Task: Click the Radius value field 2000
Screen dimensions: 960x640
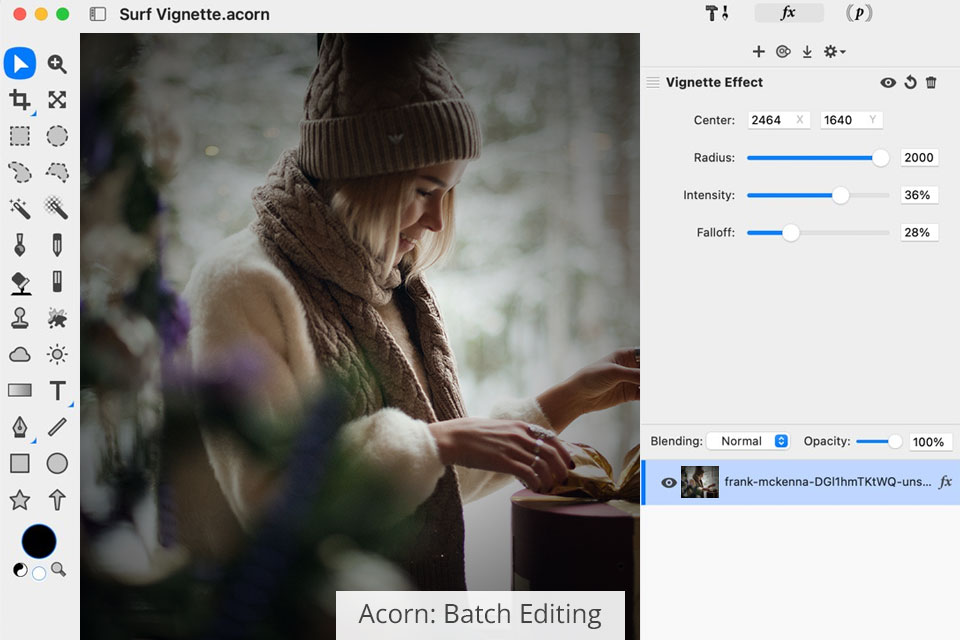Action: click(919, 157)
